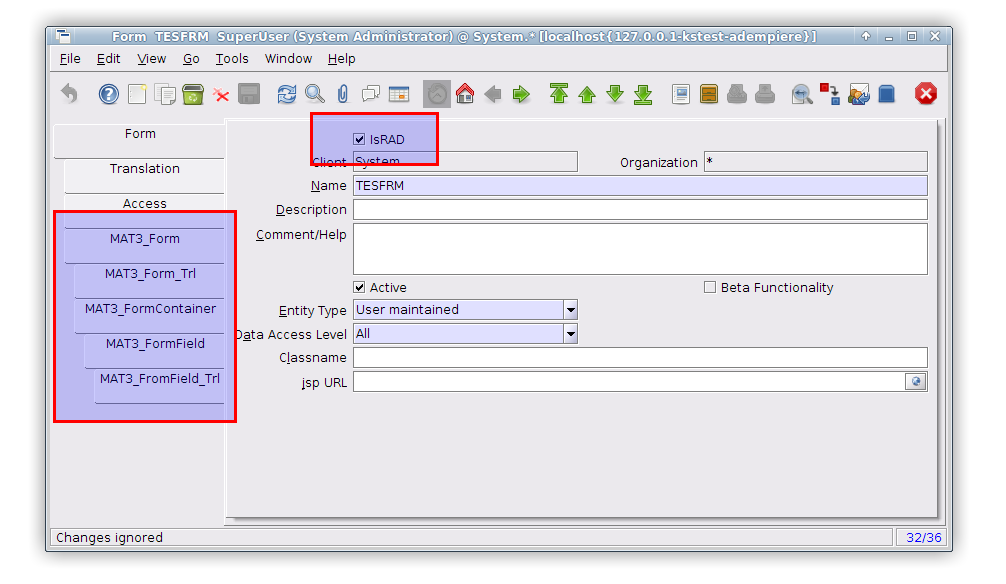Uncheck the Active checkbox
Screen dimensions: 1006x584
[x=359, y=288]
